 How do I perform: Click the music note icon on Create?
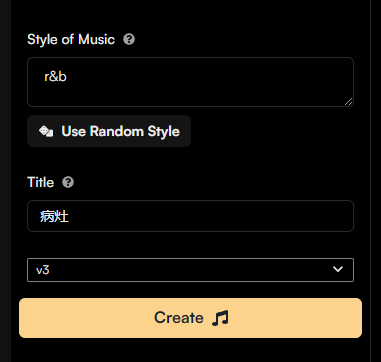(220, 318)
